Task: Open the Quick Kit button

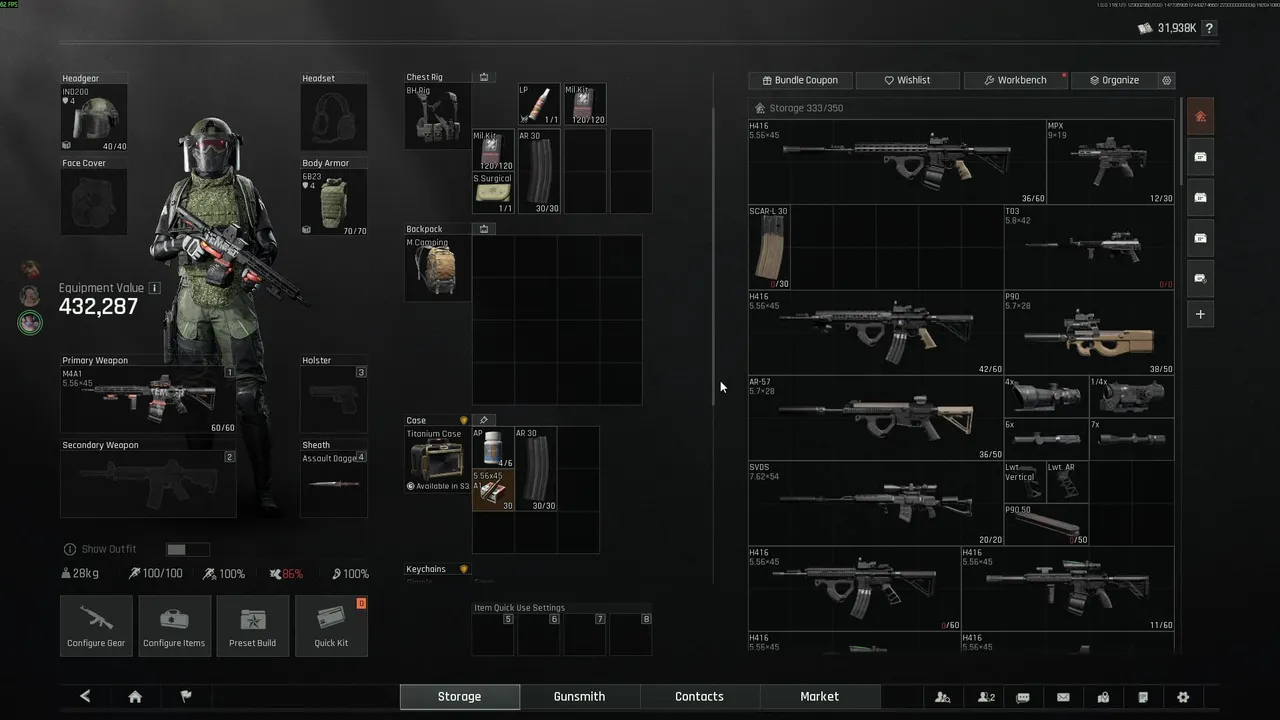Action: pos(331,626)
